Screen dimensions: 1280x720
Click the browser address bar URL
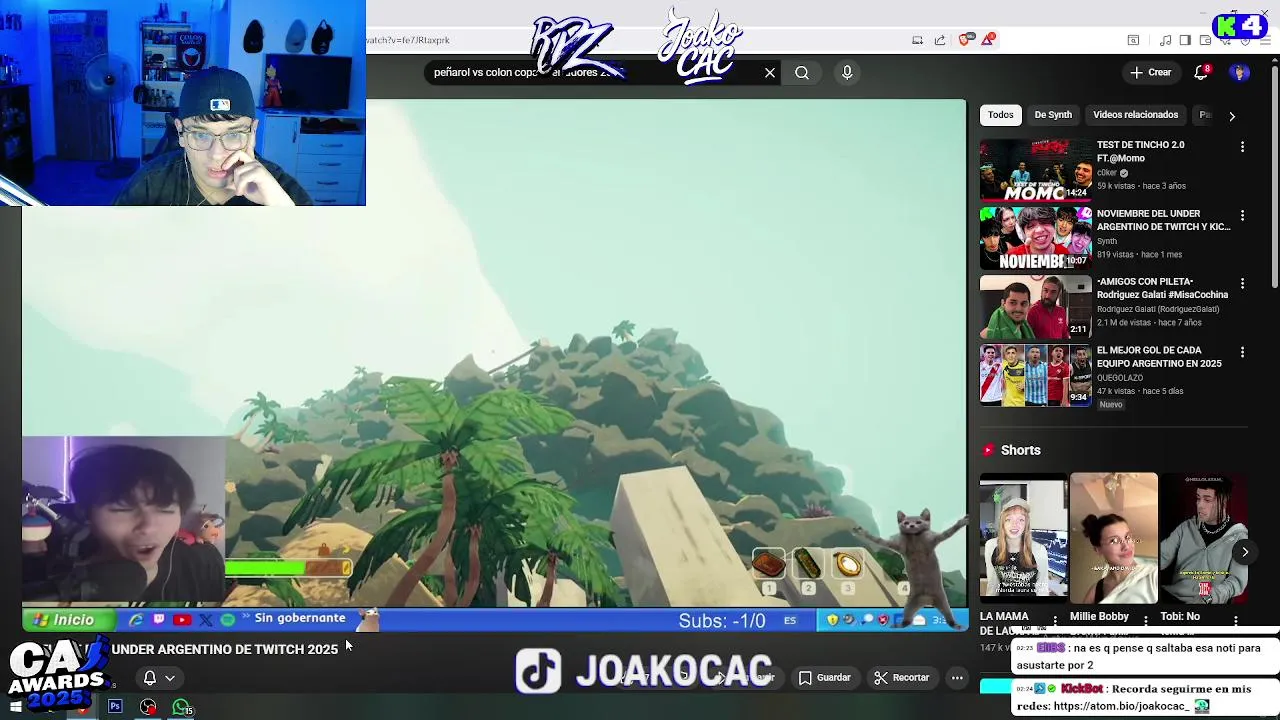[408, 40]
